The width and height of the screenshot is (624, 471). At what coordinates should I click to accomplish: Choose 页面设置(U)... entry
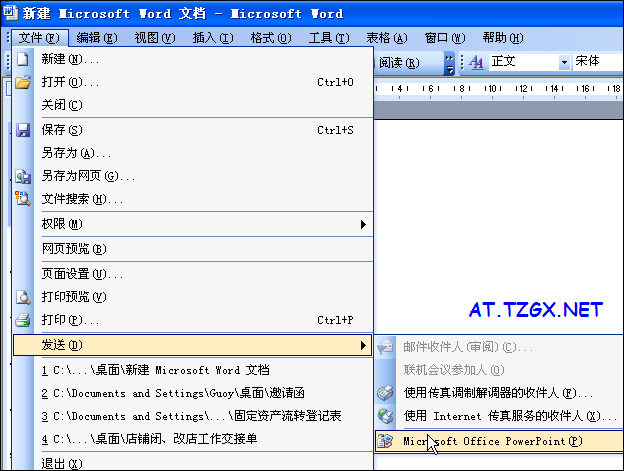pos(193,274)
